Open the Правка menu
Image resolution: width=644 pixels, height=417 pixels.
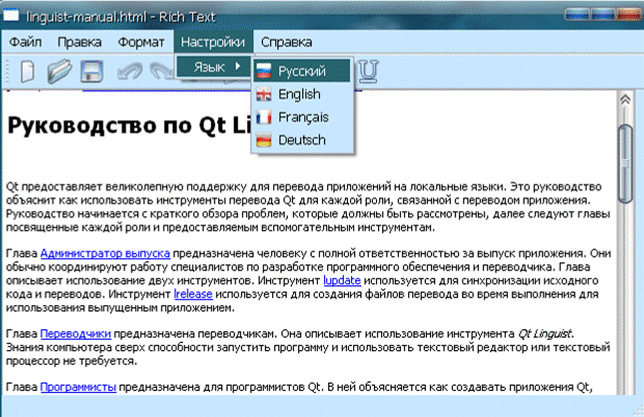(79, 42)
